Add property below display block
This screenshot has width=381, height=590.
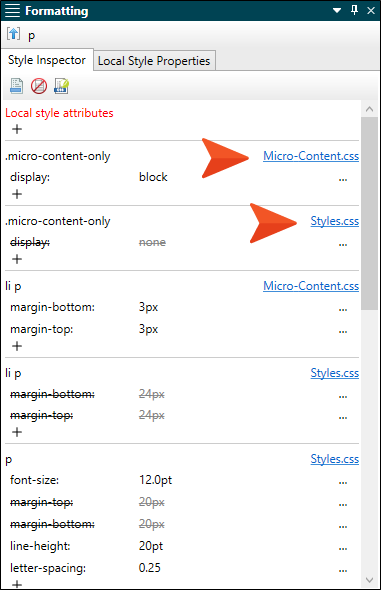pyautogui.click(x=17, y=194)
